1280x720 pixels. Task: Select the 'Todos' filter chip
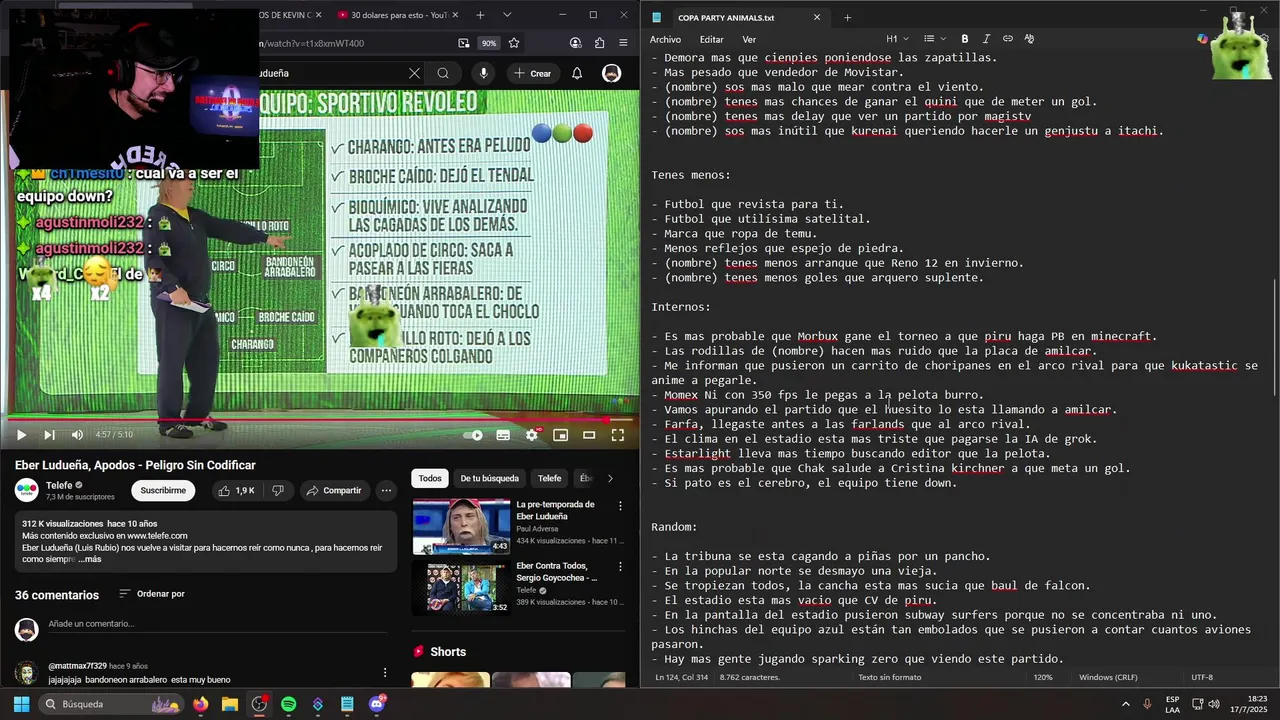tap(430, 478)
